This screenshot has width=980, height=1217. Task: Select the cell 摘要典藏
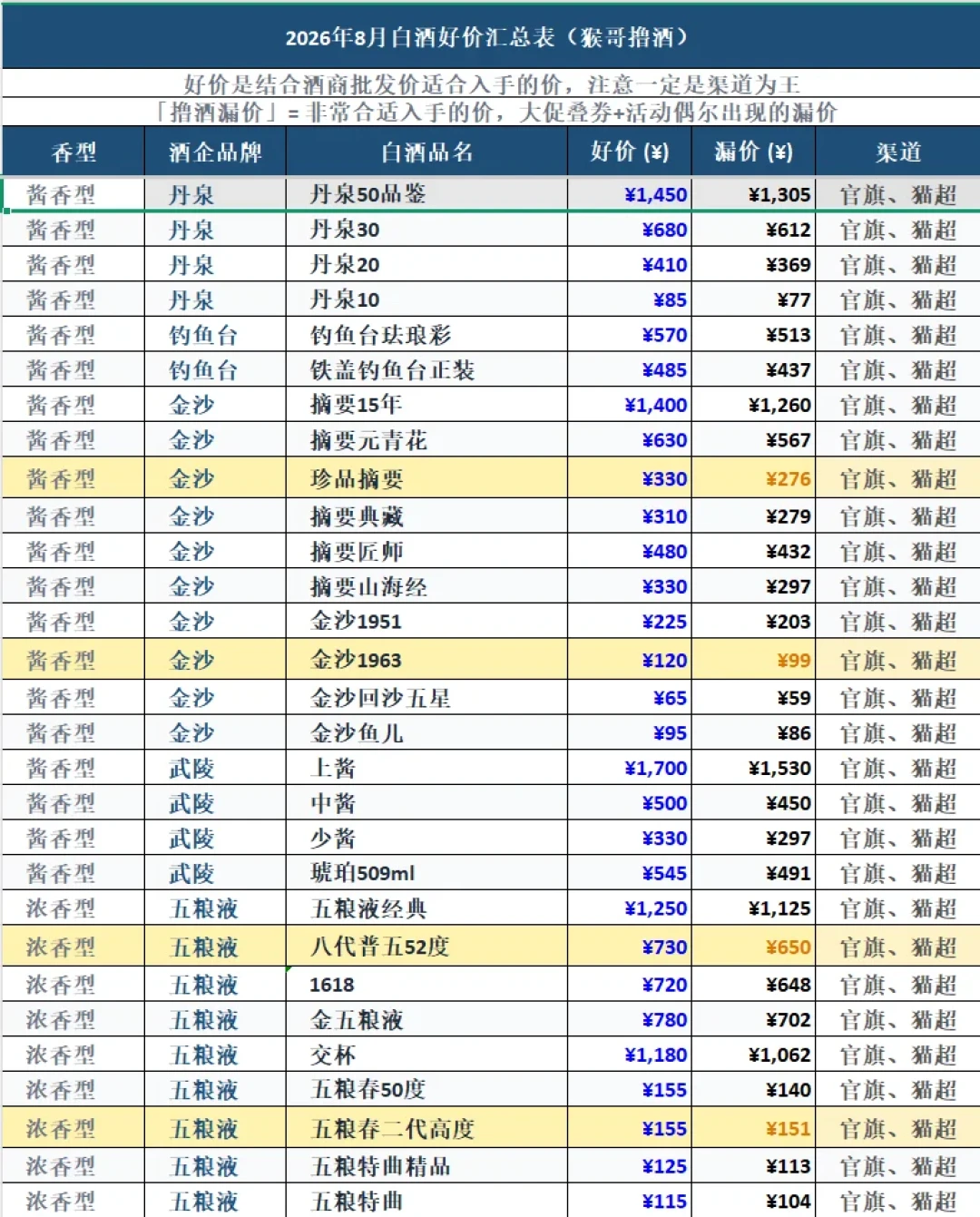tap(426, 516)
